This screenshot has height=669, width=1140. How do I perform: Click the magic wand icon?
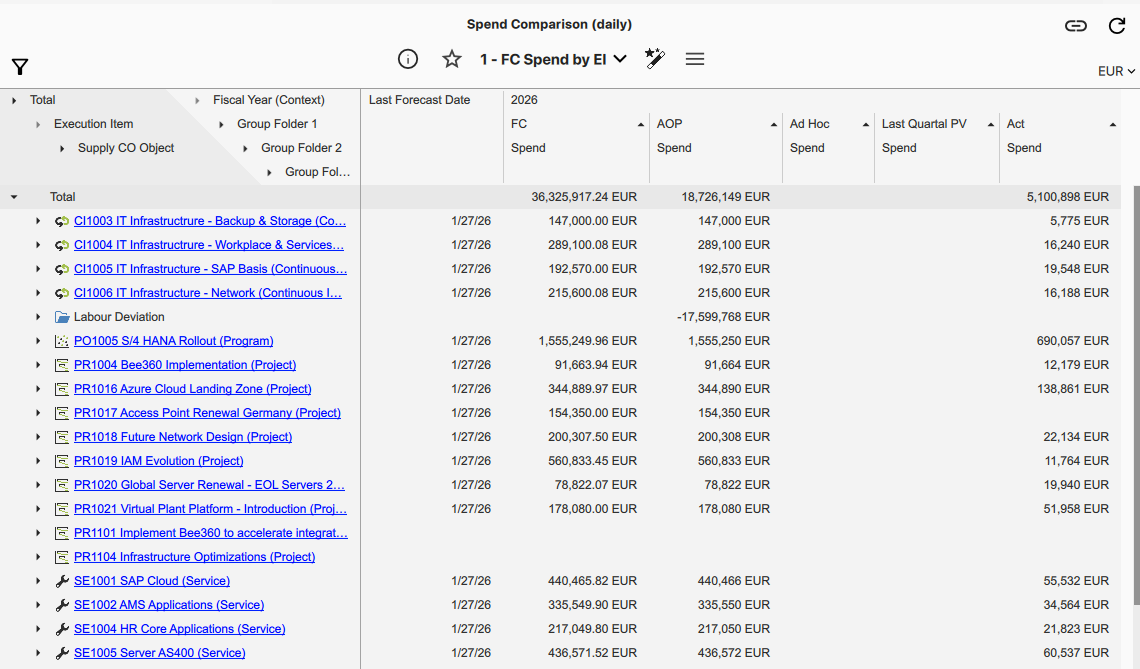point(655,59)
